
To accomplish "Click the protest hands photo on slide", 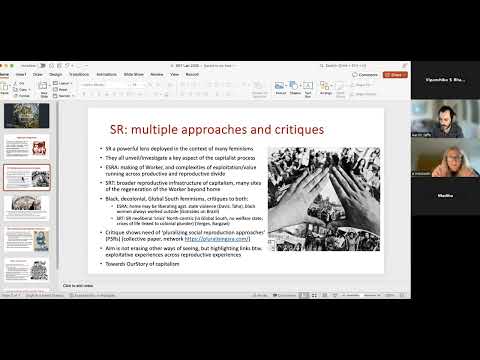I will [324, 199].
